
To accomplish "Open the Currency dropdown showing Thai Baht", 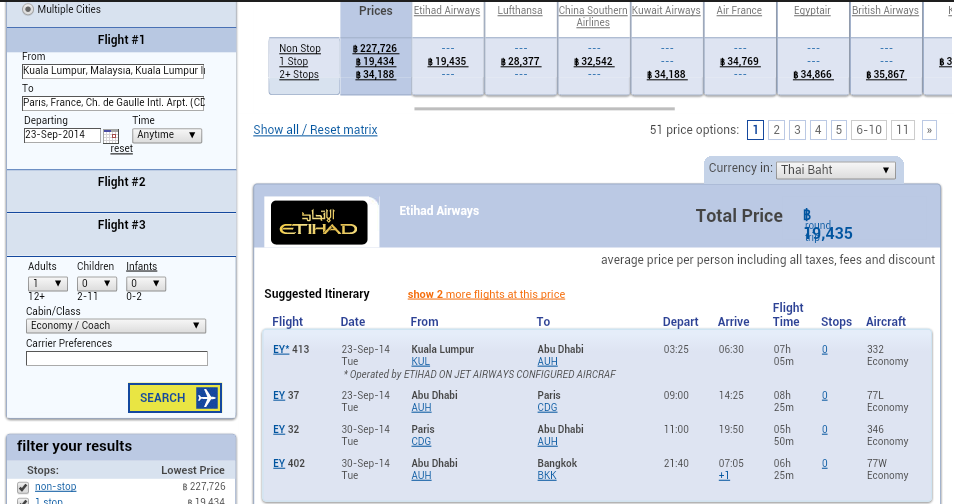I will click(836, 170).
